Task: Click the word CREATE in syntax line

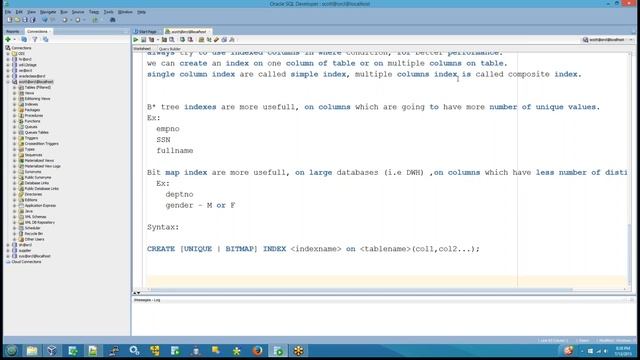Action: [x=161, y=249]
